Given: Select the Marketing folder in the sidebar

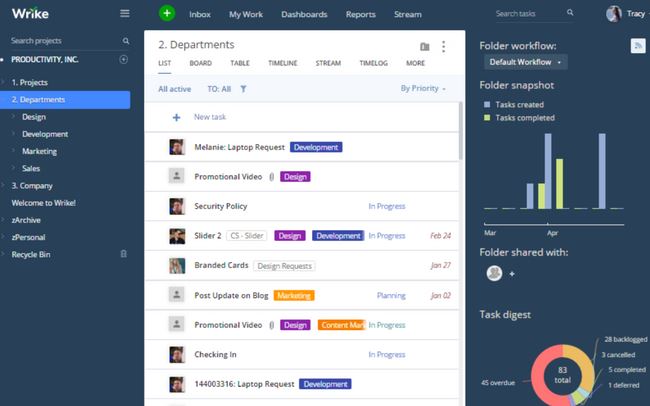Looking at the screenshot, I should [x=39, y=151].
